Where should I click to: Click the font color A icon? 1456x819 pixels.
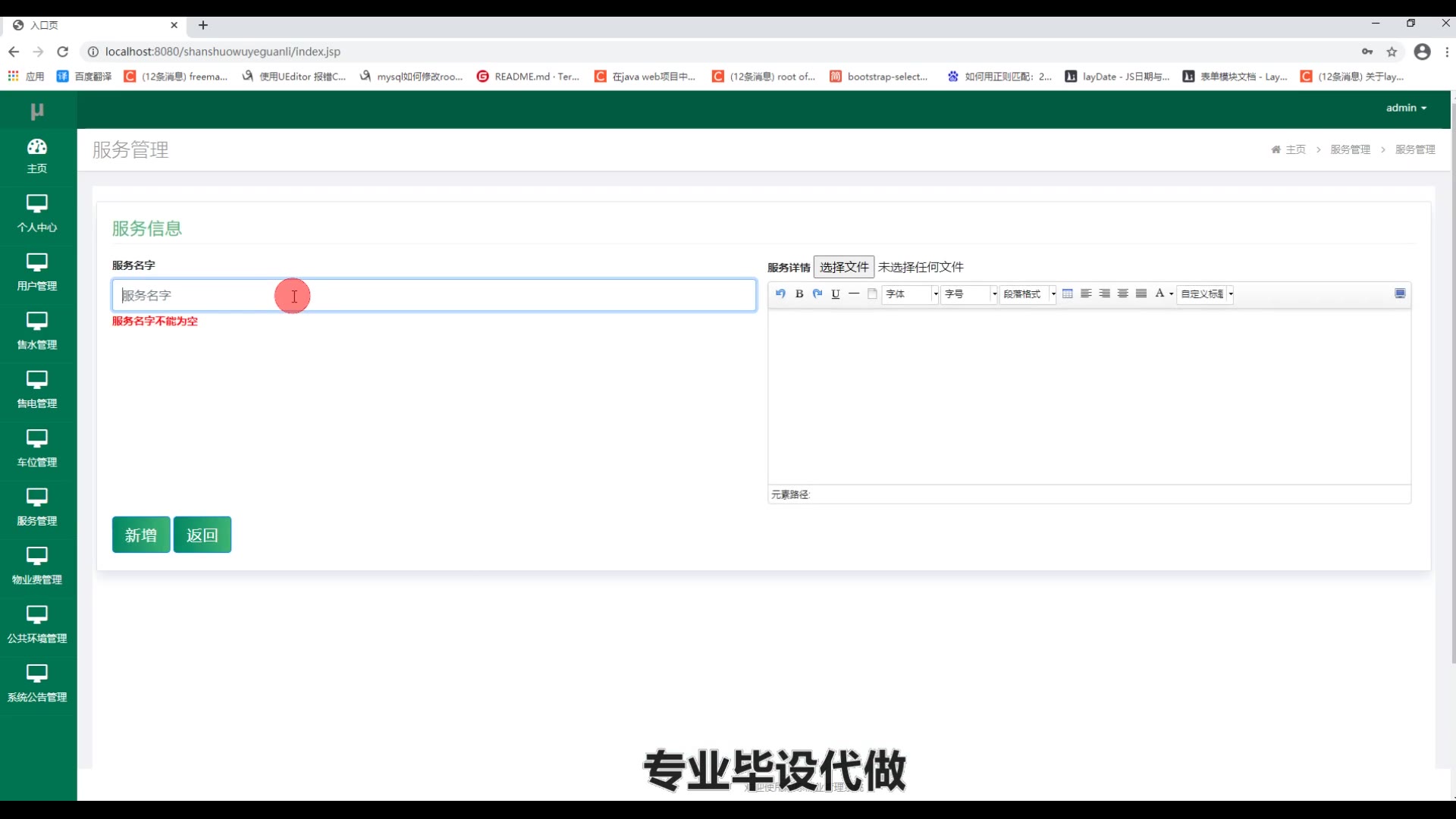(1159, 293)
